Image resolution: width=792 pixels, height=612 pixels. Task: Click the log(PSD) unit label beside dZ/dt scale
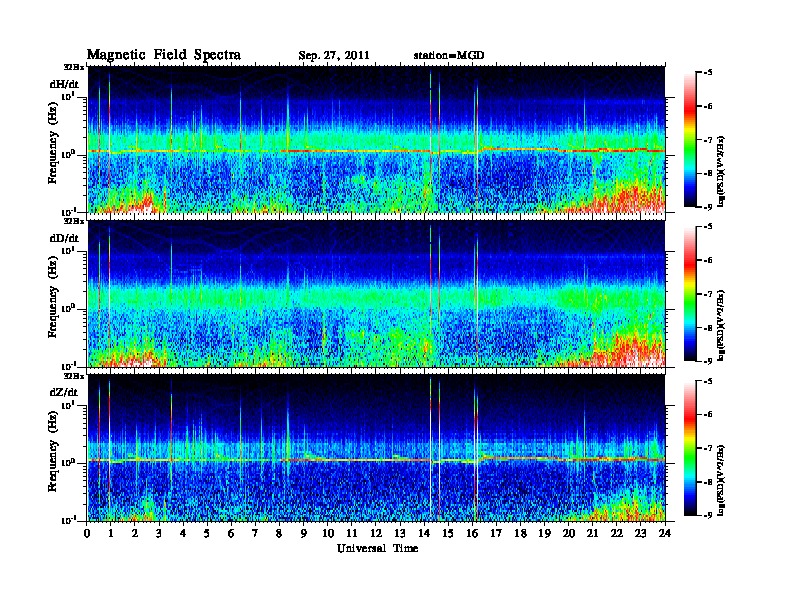coord(721,480)
